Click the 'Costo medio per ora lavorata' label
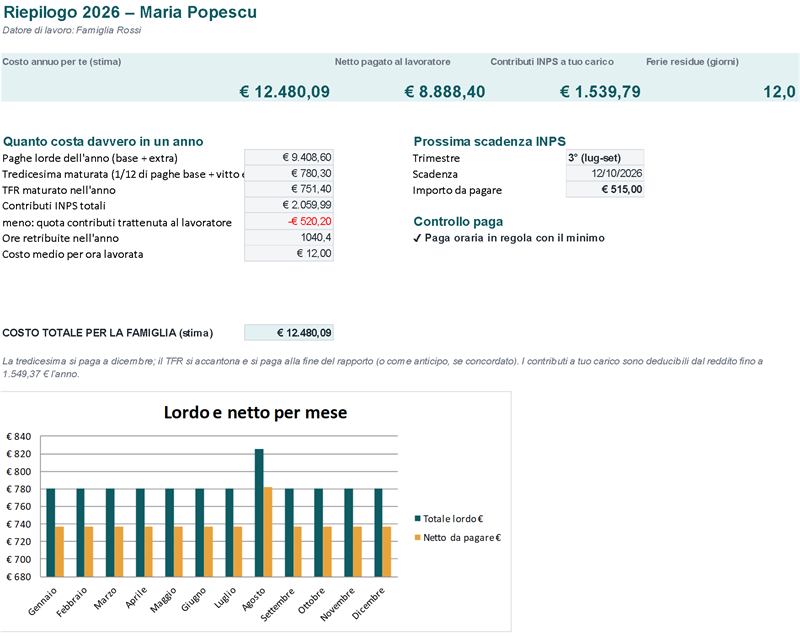Viewport: 800px width, 636px height. point(72,254)
